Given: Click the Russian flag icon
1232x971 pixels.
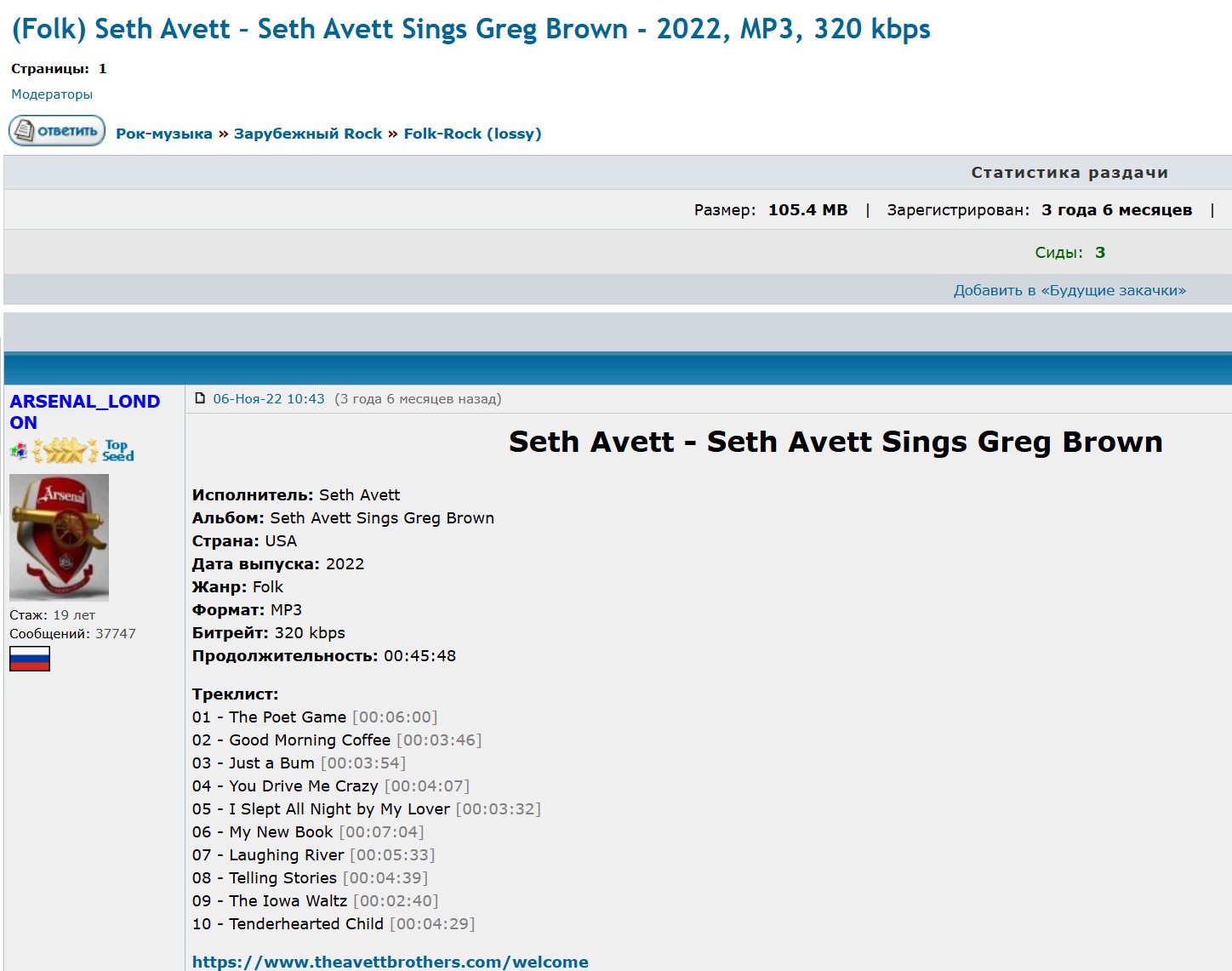Looking at the screenshot, I should tap(30, 659).
